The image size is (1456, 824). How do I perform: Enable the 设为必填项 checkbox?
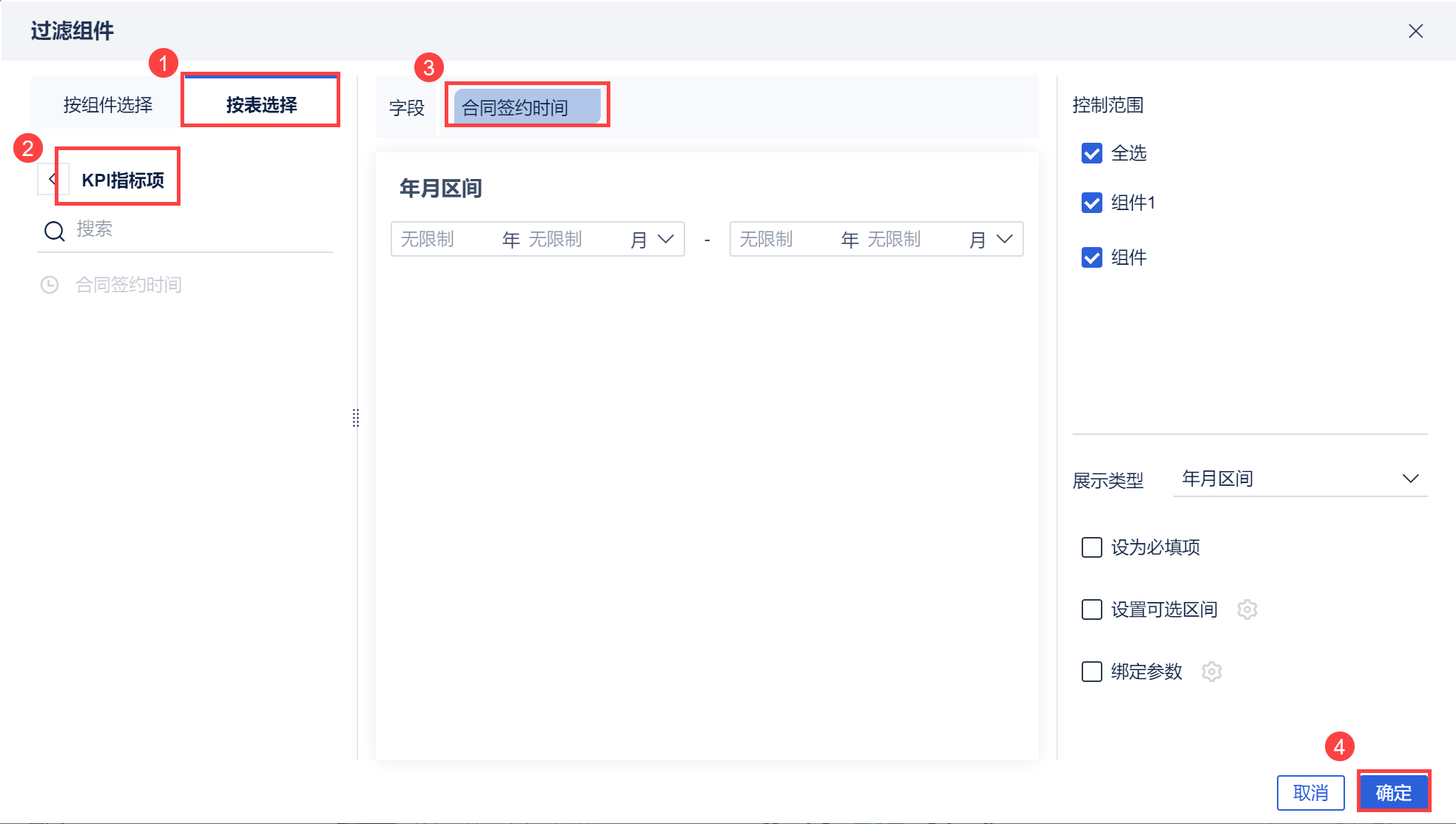click(1092, 547)
